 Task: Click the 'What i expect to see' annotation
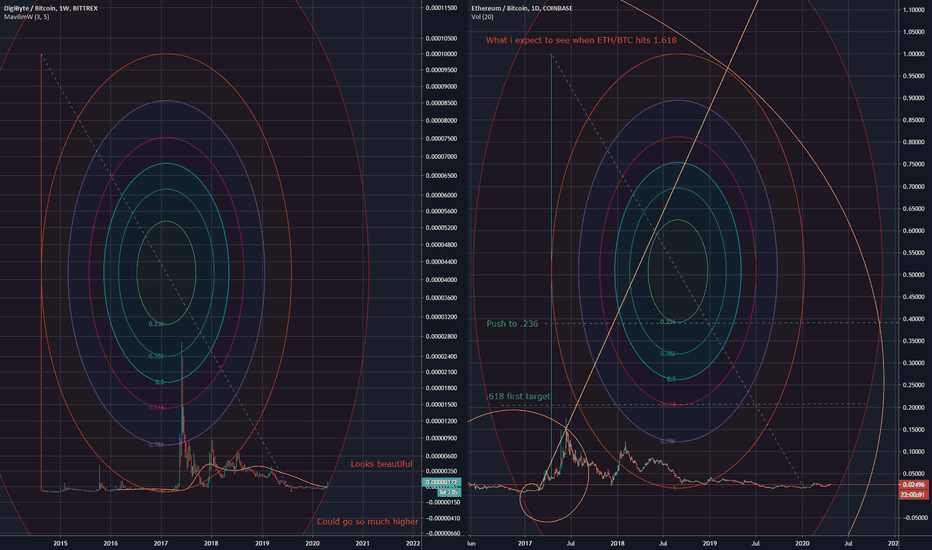click(581, 40)
